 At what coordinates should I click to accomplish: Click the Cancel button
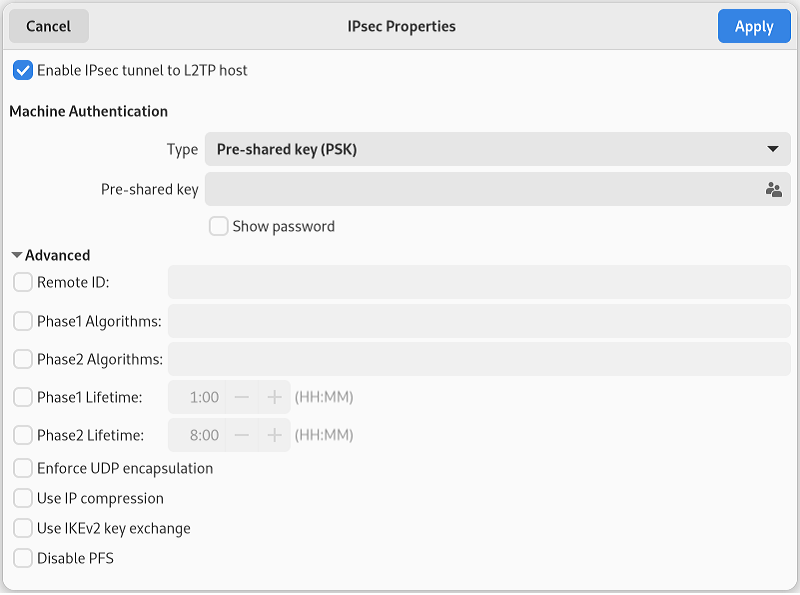49,26
